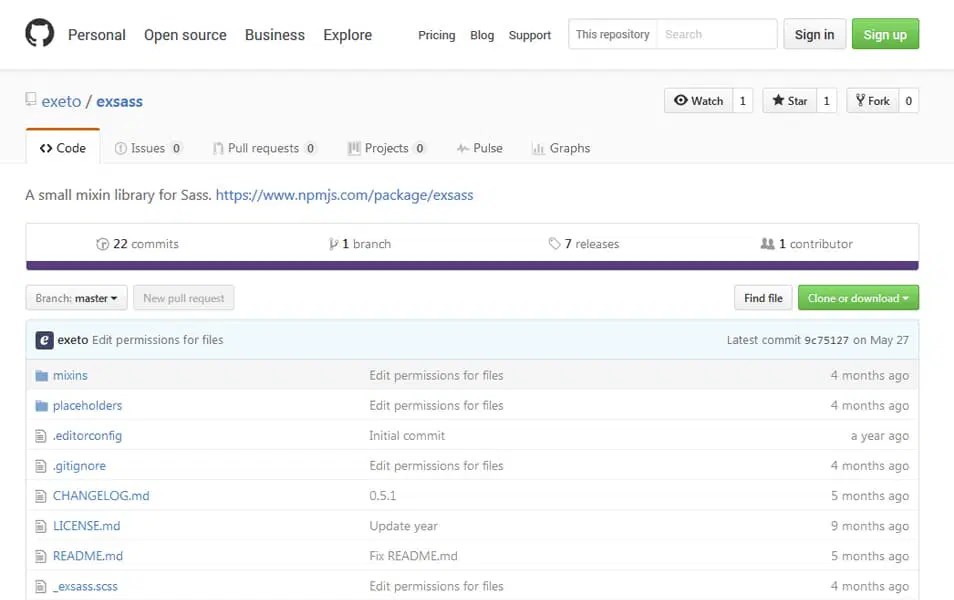954x600 pixels.
Task: Click the commits history icon
Action: [x=104, y=243]
